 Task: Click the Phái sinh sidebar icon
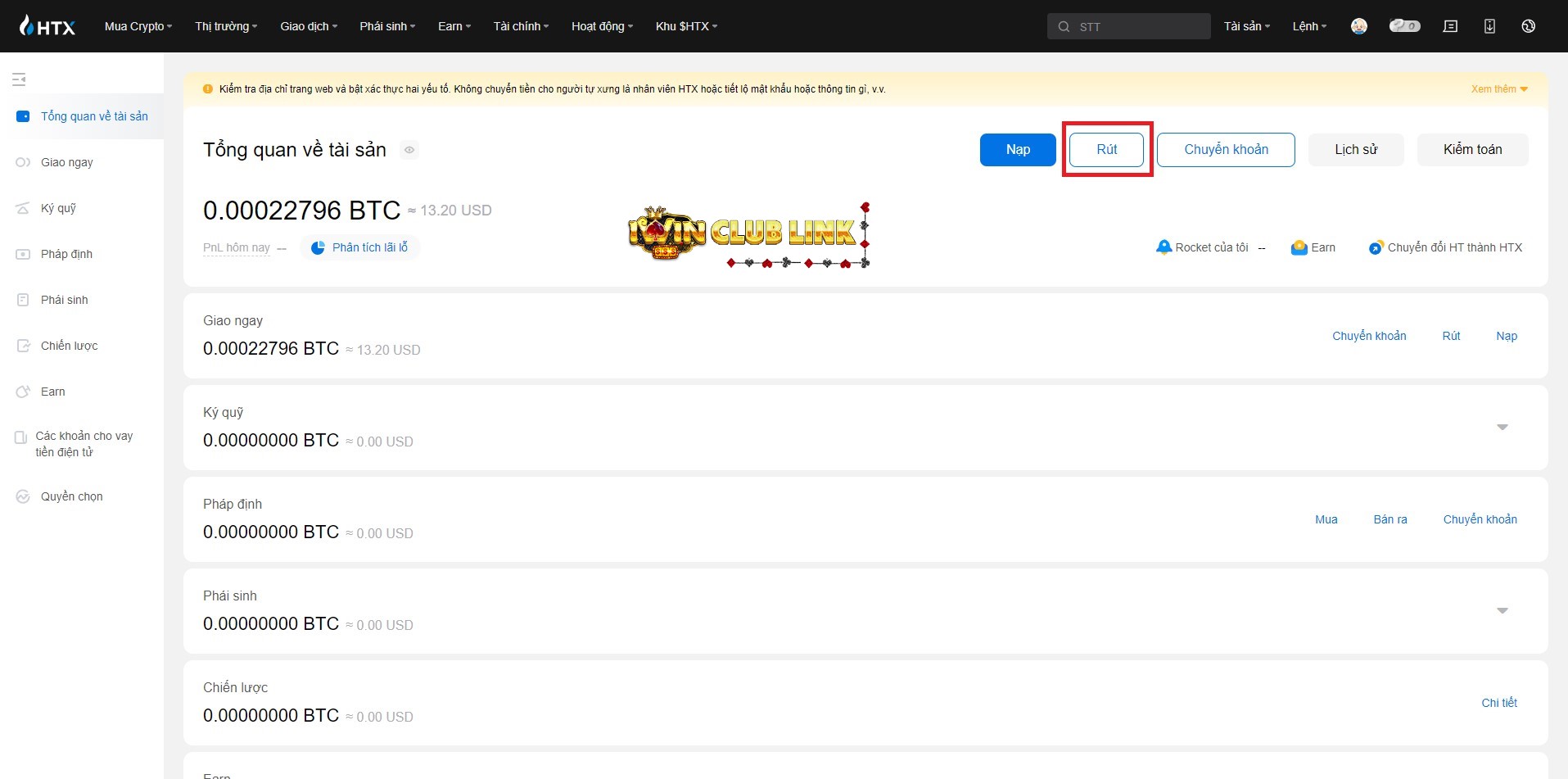pos(23,300)
